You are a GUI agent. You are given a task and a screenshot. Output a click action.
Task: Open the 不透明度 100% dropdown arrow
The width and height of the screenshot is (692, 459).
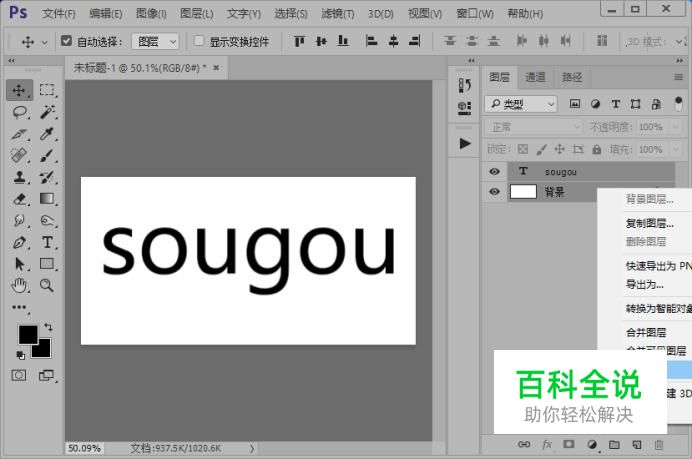pyautogui.click(x=676, y=127)
